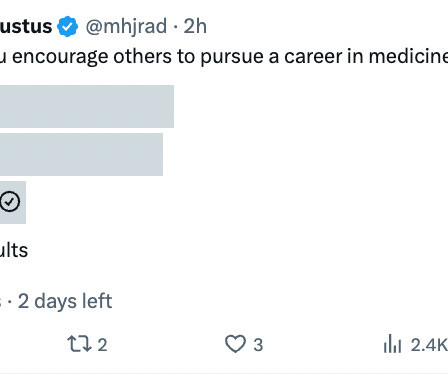Select the longest poll result bar
The image size is (448, 374).
click(x=87, y=106)
